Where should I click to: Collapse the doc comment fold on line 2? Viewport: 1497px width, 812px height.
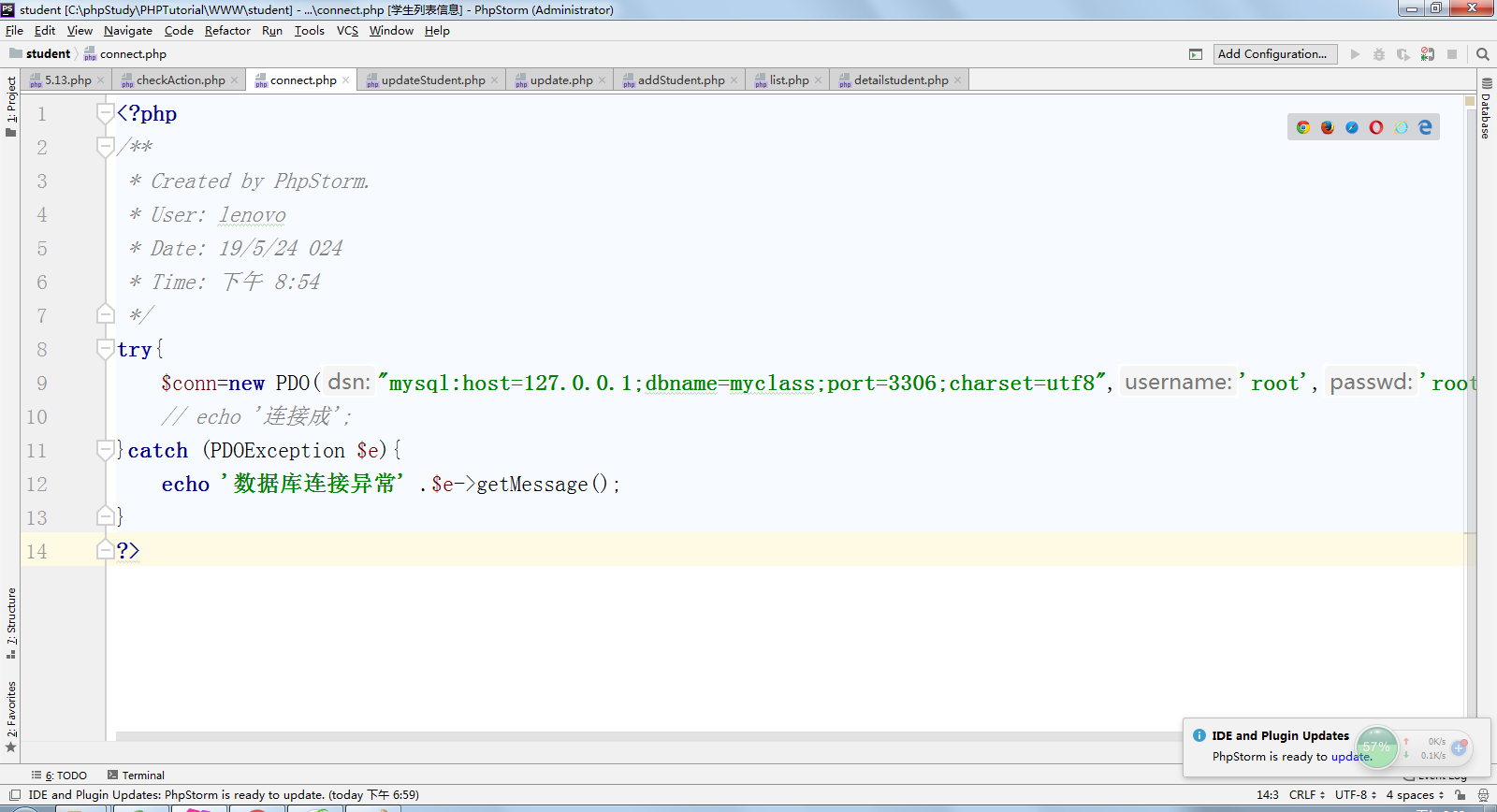[x=106, y=147]
